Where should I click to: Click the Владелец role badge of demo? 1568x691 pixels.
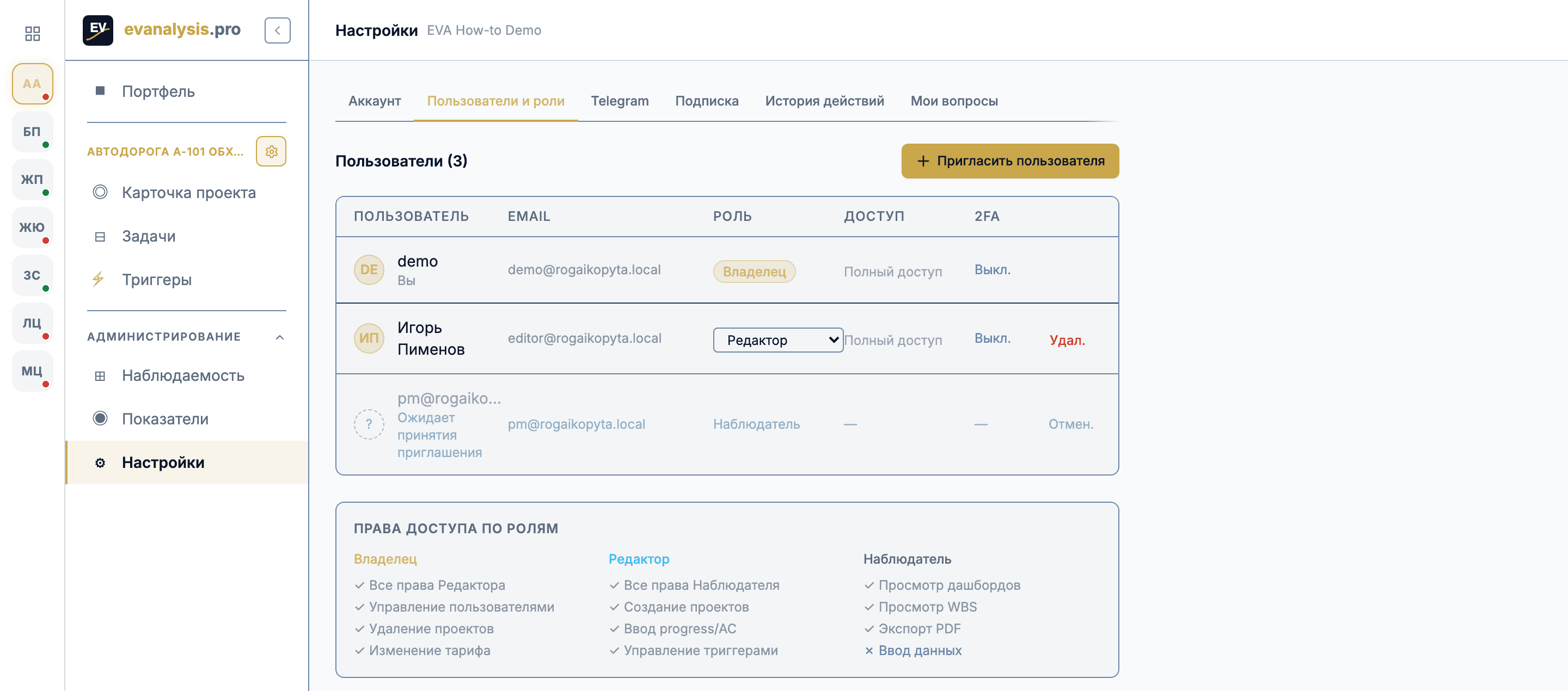(x=754, y=272)
